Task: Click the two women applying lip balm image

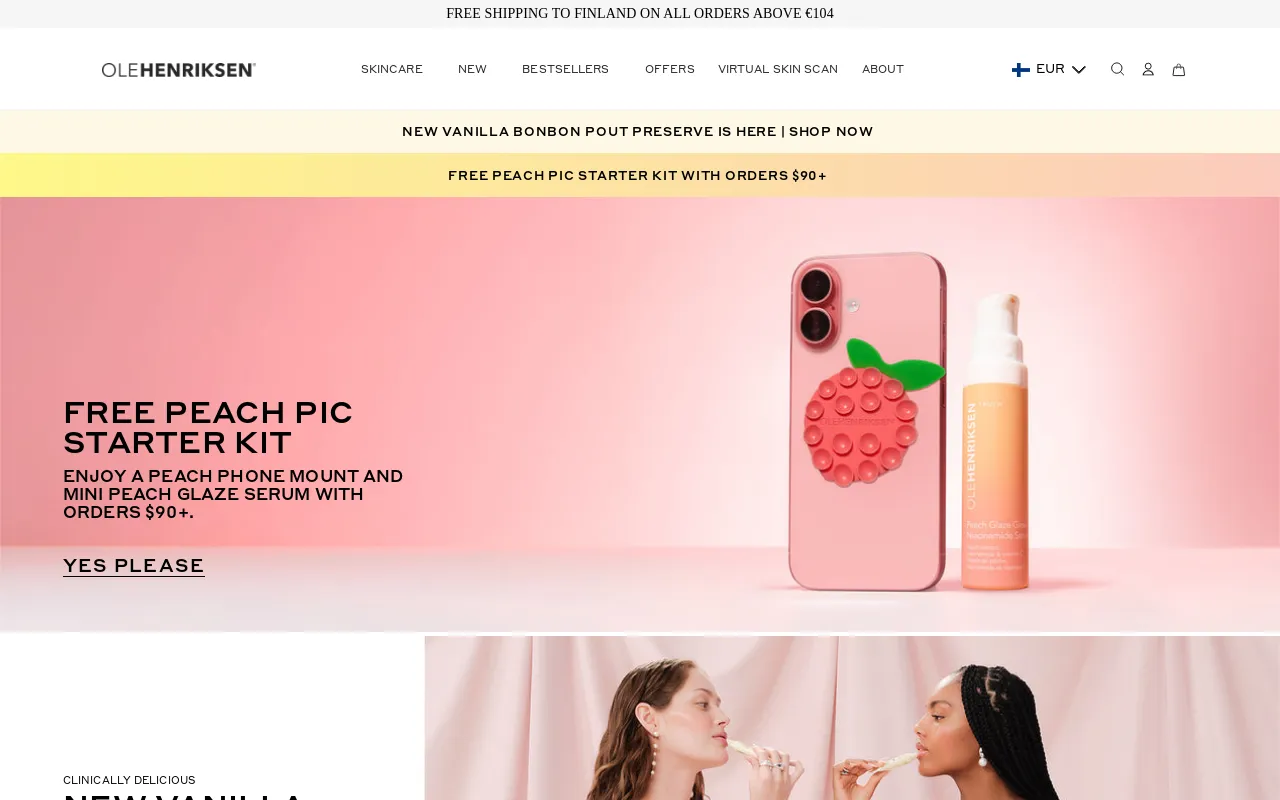Action: pos(852,718)
